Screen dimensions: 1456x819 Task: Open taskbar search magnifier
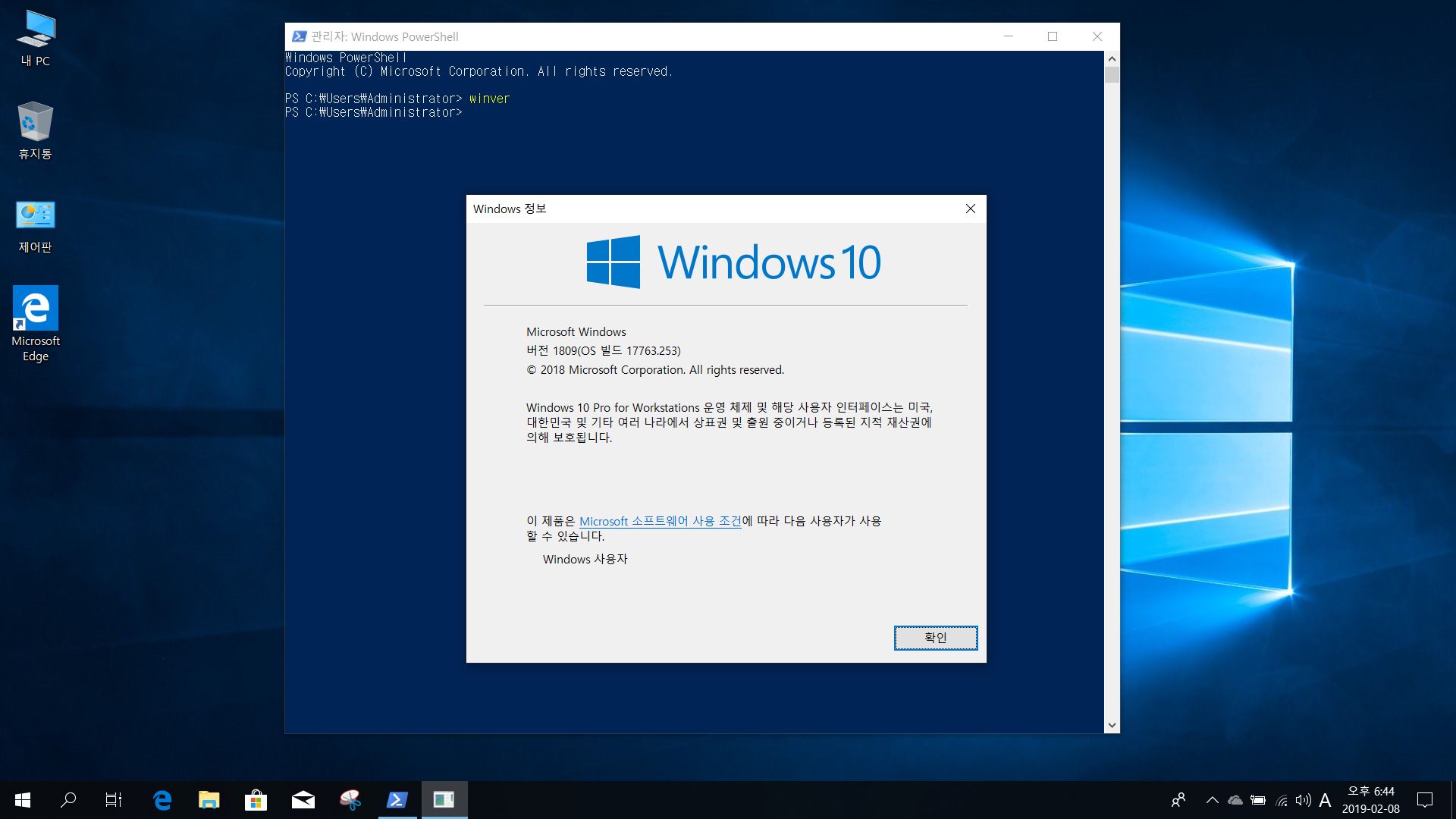pyautogui.click(x=68, y=800)
